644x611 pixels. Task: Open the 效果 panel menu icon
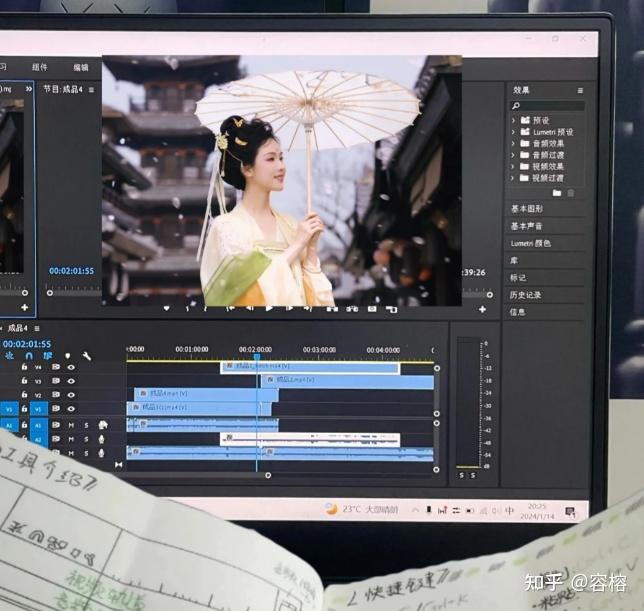click(580, 90)
